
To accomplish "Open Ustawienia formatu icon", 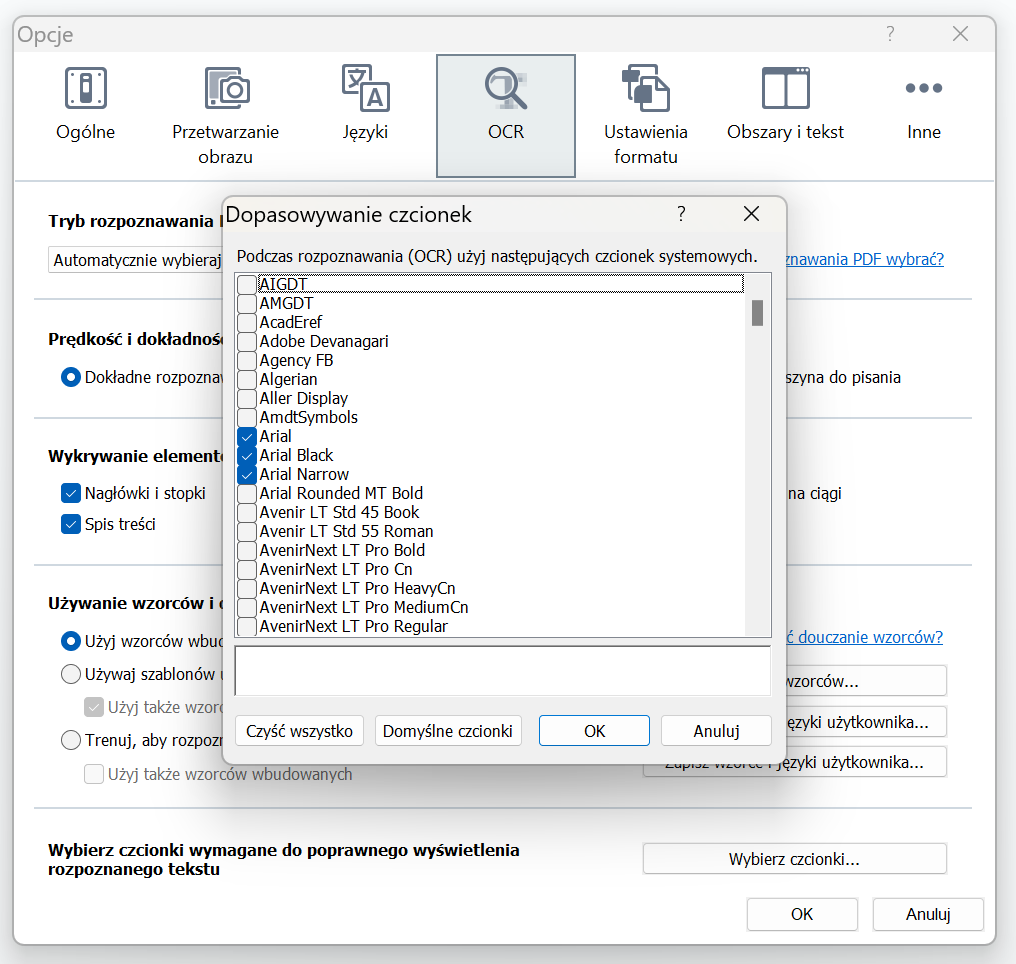I will click(x=645, y=89).
